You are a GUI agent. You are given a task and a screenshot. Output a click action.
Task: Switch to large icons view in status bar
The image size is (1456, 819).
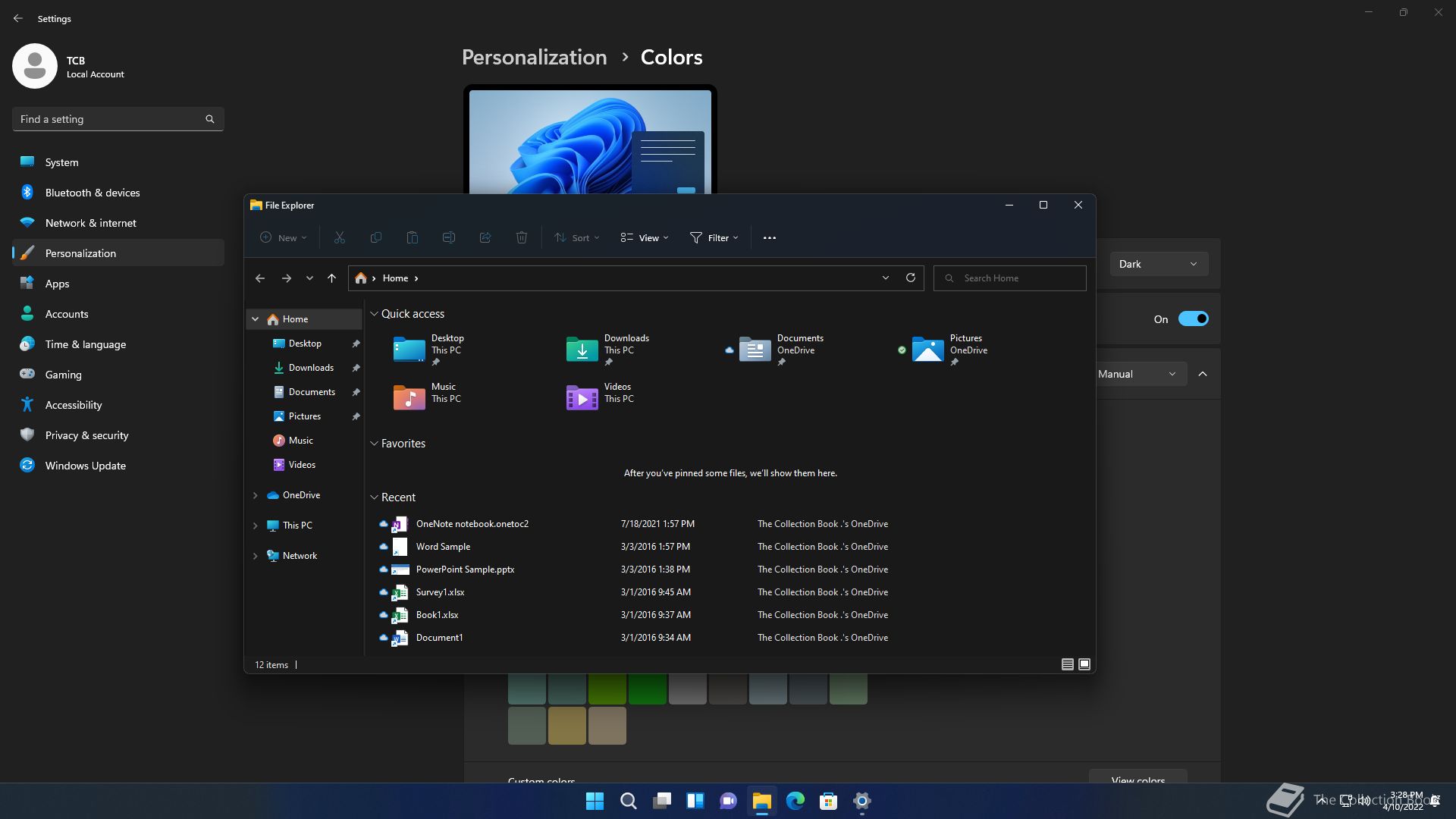pyautogui.click(x=1084, y=664)
